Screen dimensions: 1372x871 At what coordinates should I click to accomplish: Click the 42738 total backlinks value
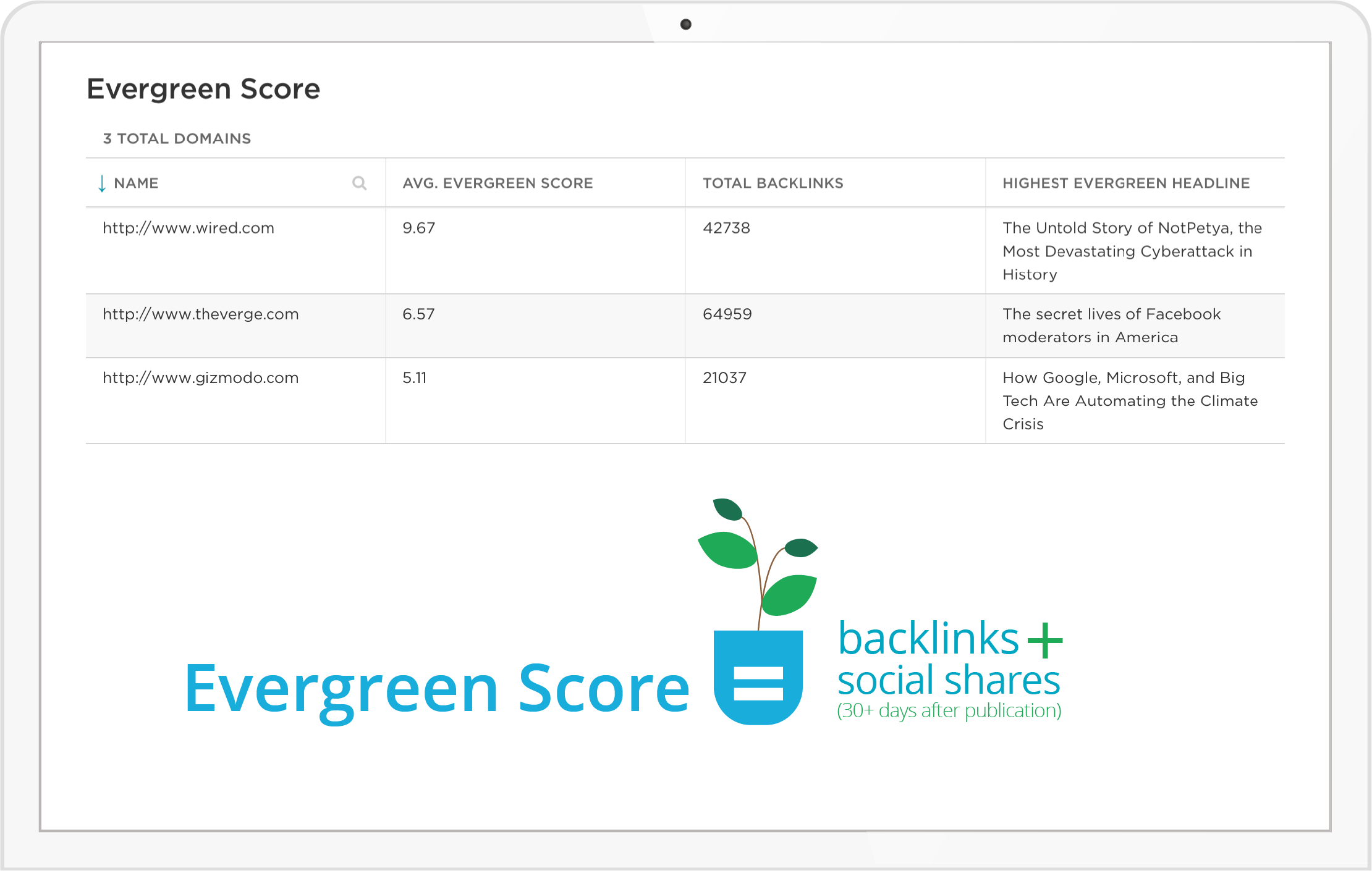click(726, 228)
